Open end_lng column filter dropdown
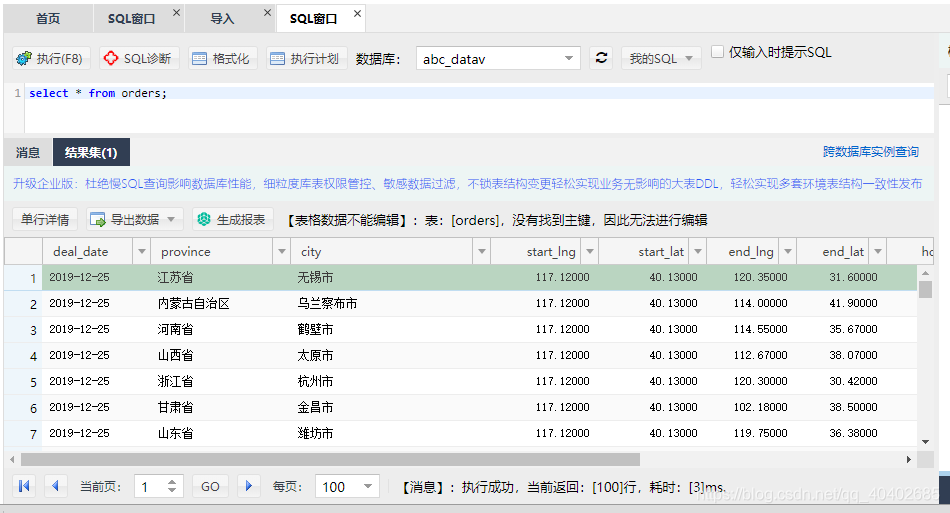The width and height of the screenshot is (950, 513). (788, 251)
